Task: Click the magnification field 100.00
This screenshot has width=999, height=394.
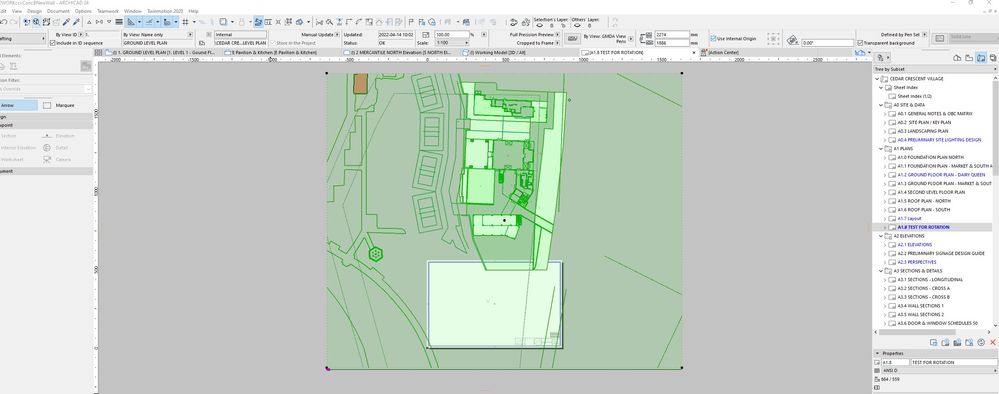Action: click(x=452, y=34)
